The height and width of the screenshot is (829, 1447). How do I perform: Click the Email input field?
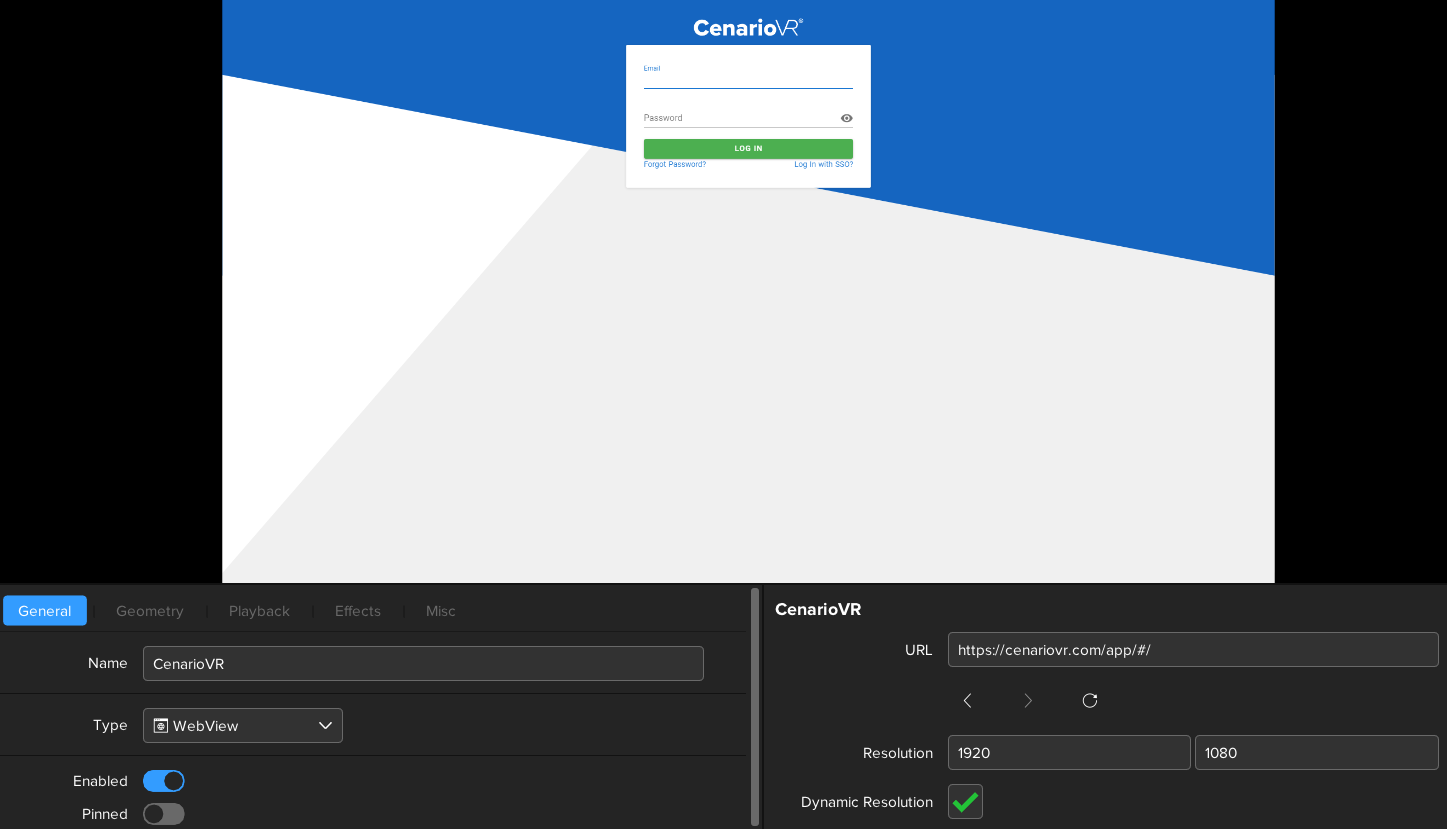tap(747, 80)
